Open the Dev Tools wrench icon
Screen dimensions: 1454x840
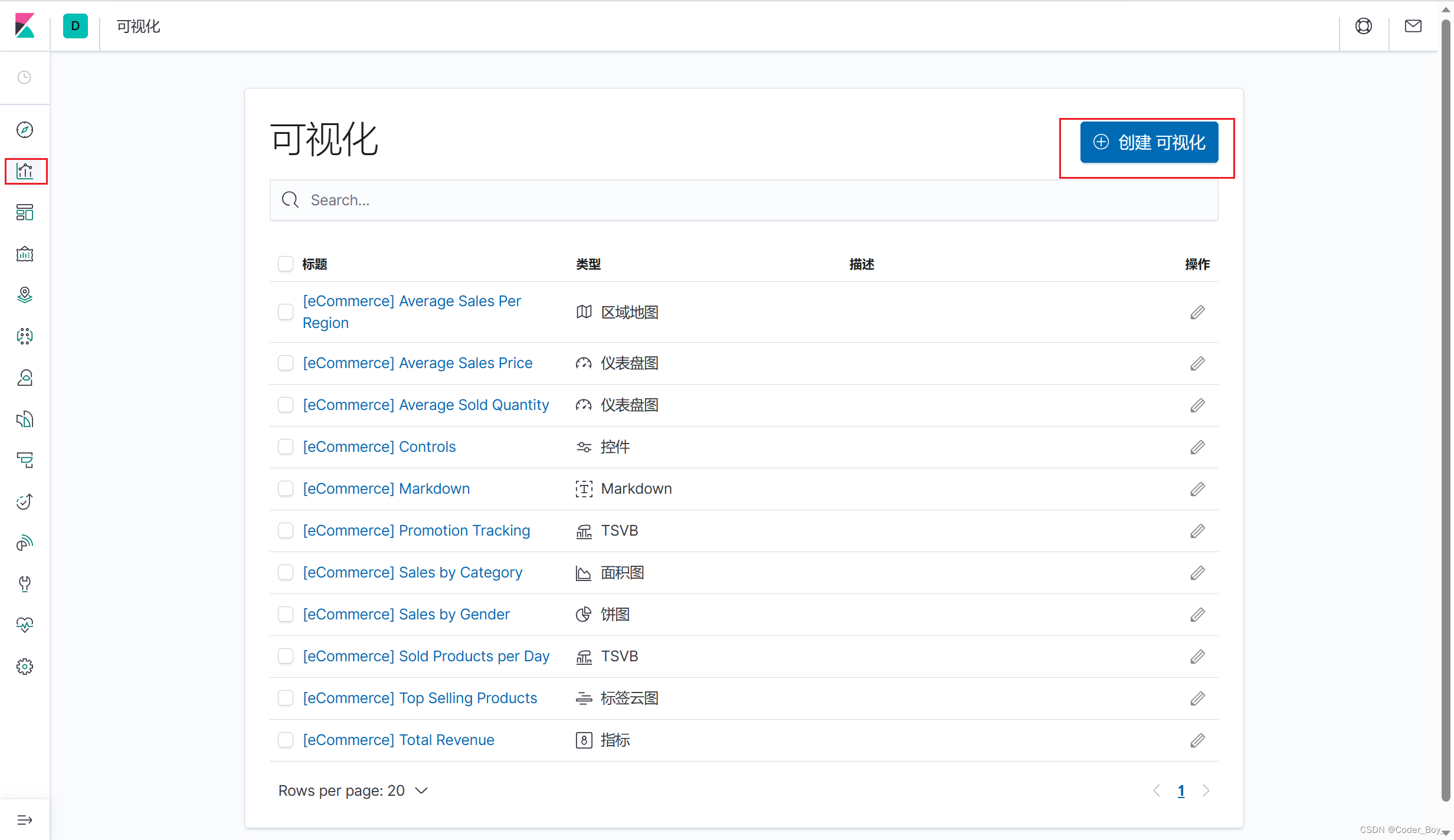[24, 584]
